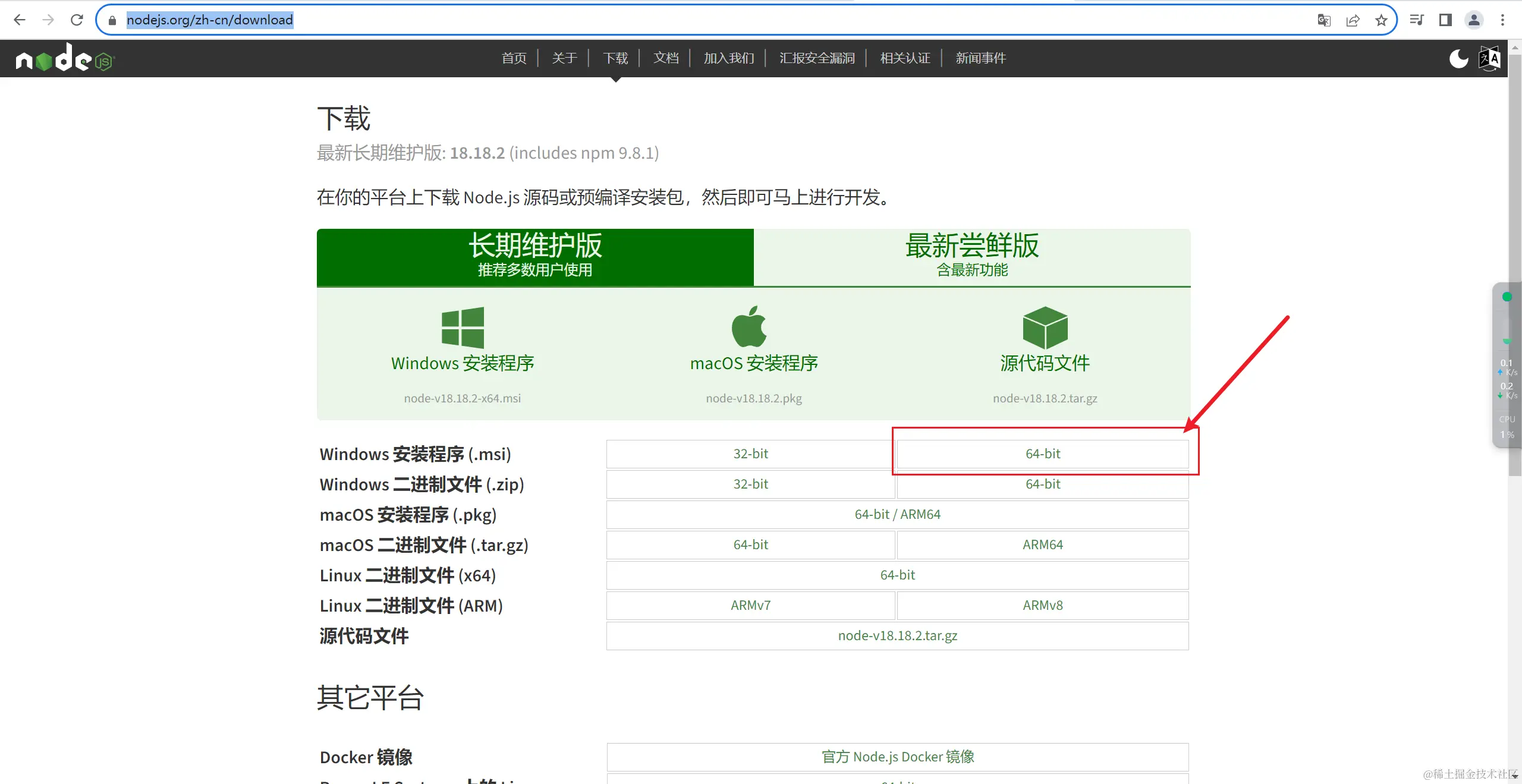
Task: Open the language switcher icon
Action: click(1489, 58)
